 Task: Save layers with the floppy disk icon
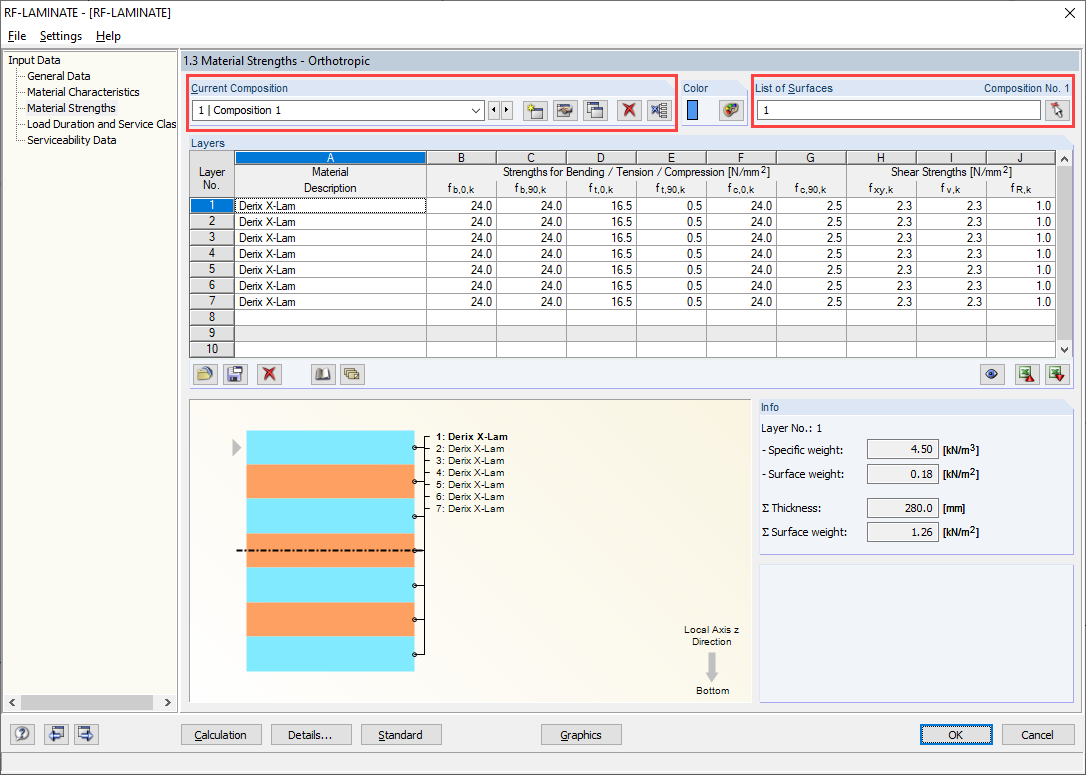(x=235, y=374)
